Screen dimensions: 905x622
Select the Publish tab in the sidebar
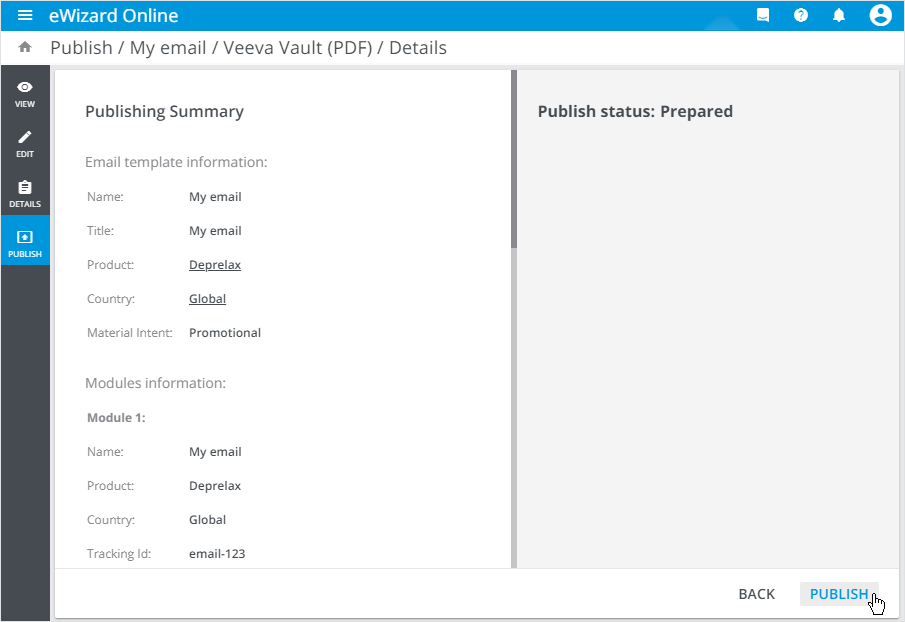pyautogui.click(x=25, y=243)
